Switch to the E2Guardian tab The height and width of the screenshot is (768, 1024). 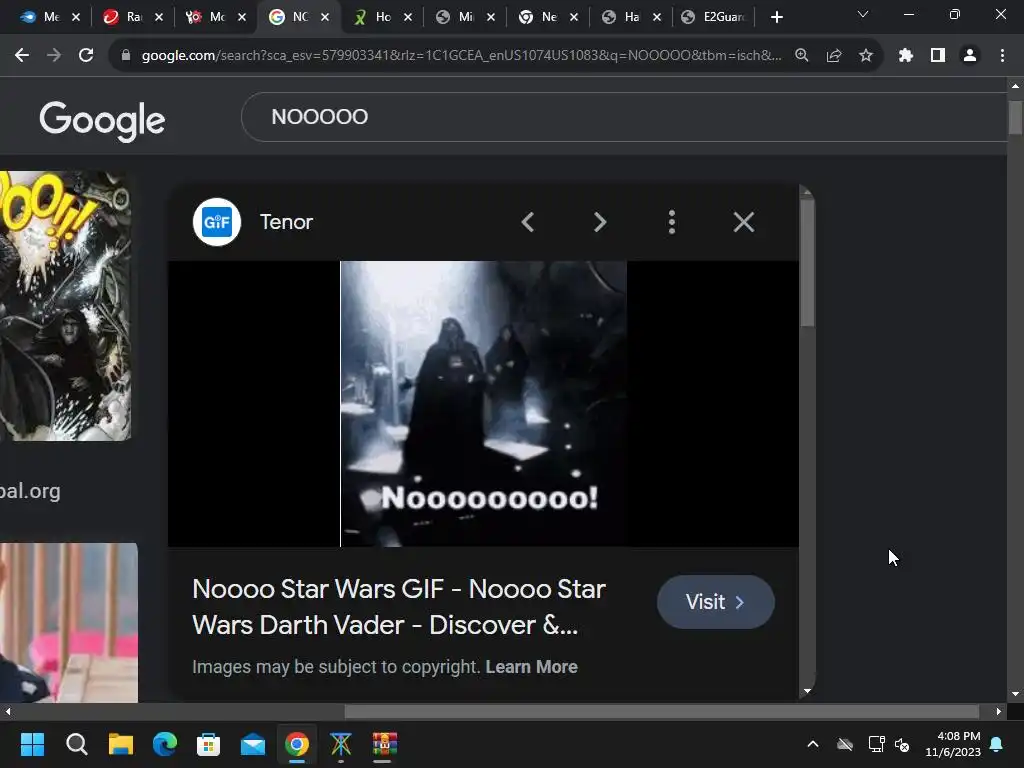click(x=714, y=17)
